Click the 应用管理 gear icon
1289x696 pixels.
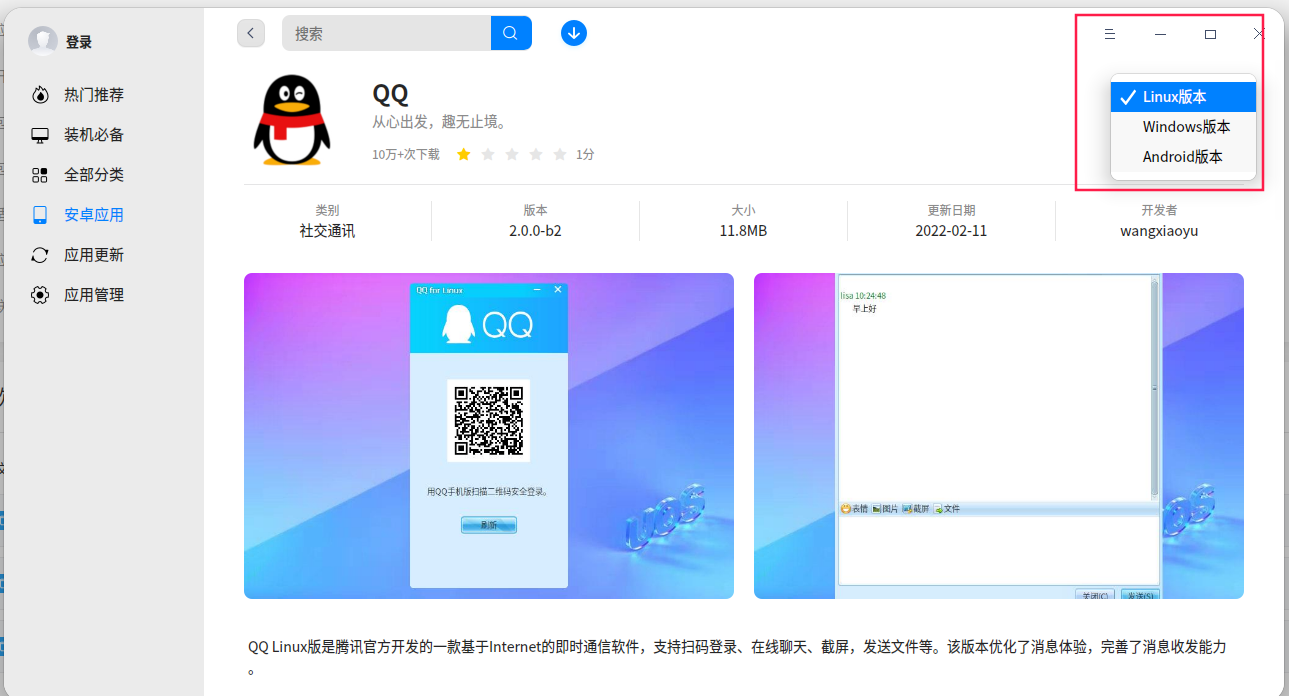pos(40,295)
